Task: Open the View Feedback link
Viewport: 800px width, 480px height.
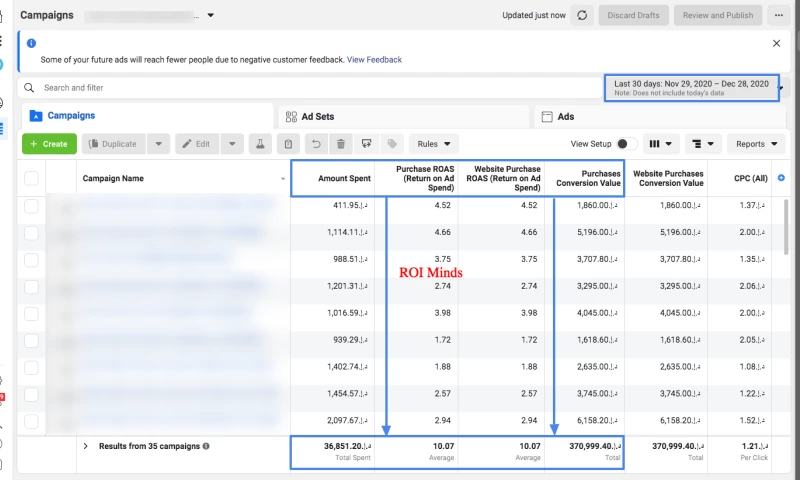Action: point(374,60)
